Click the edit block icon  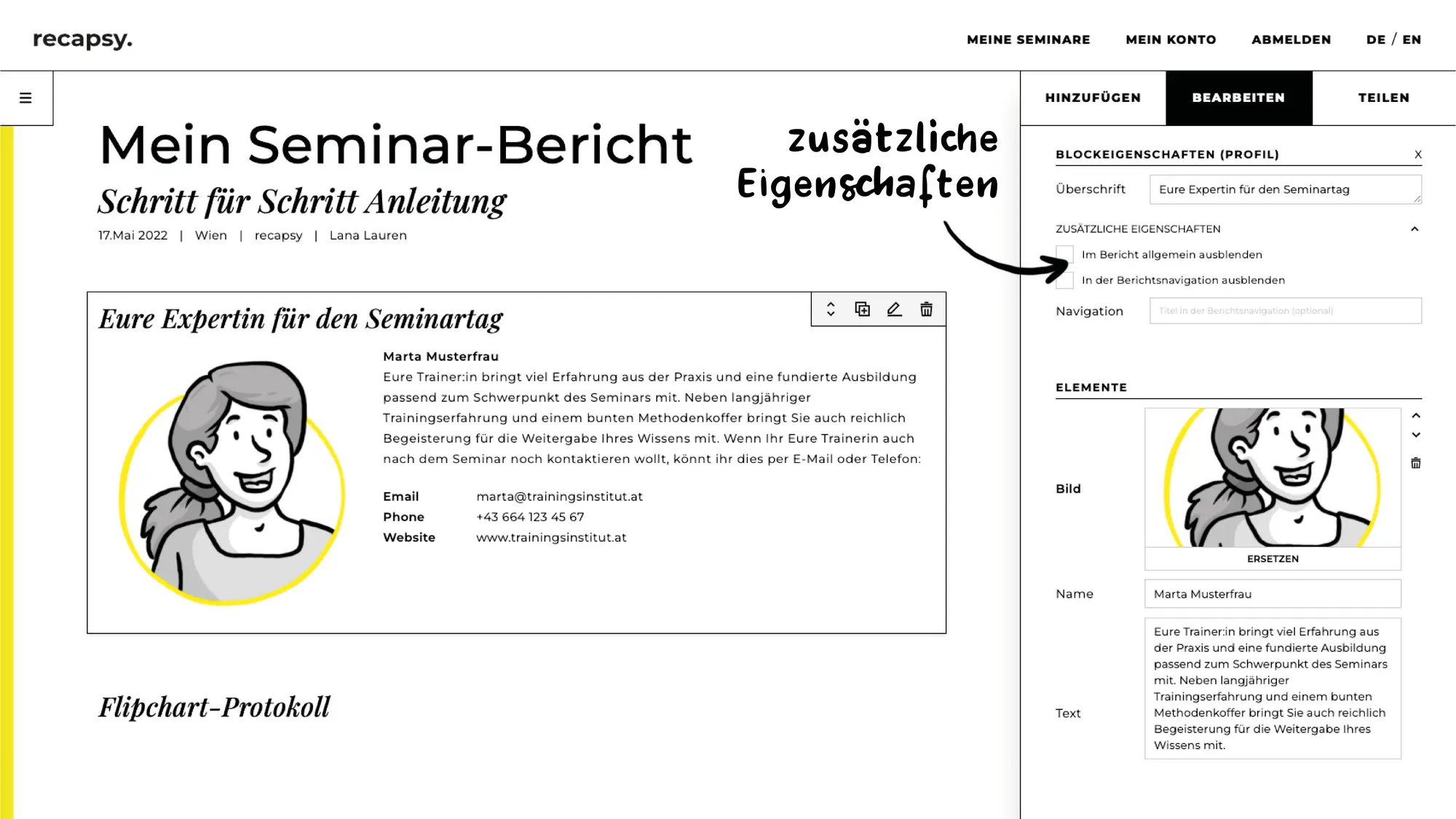(894, 309)
